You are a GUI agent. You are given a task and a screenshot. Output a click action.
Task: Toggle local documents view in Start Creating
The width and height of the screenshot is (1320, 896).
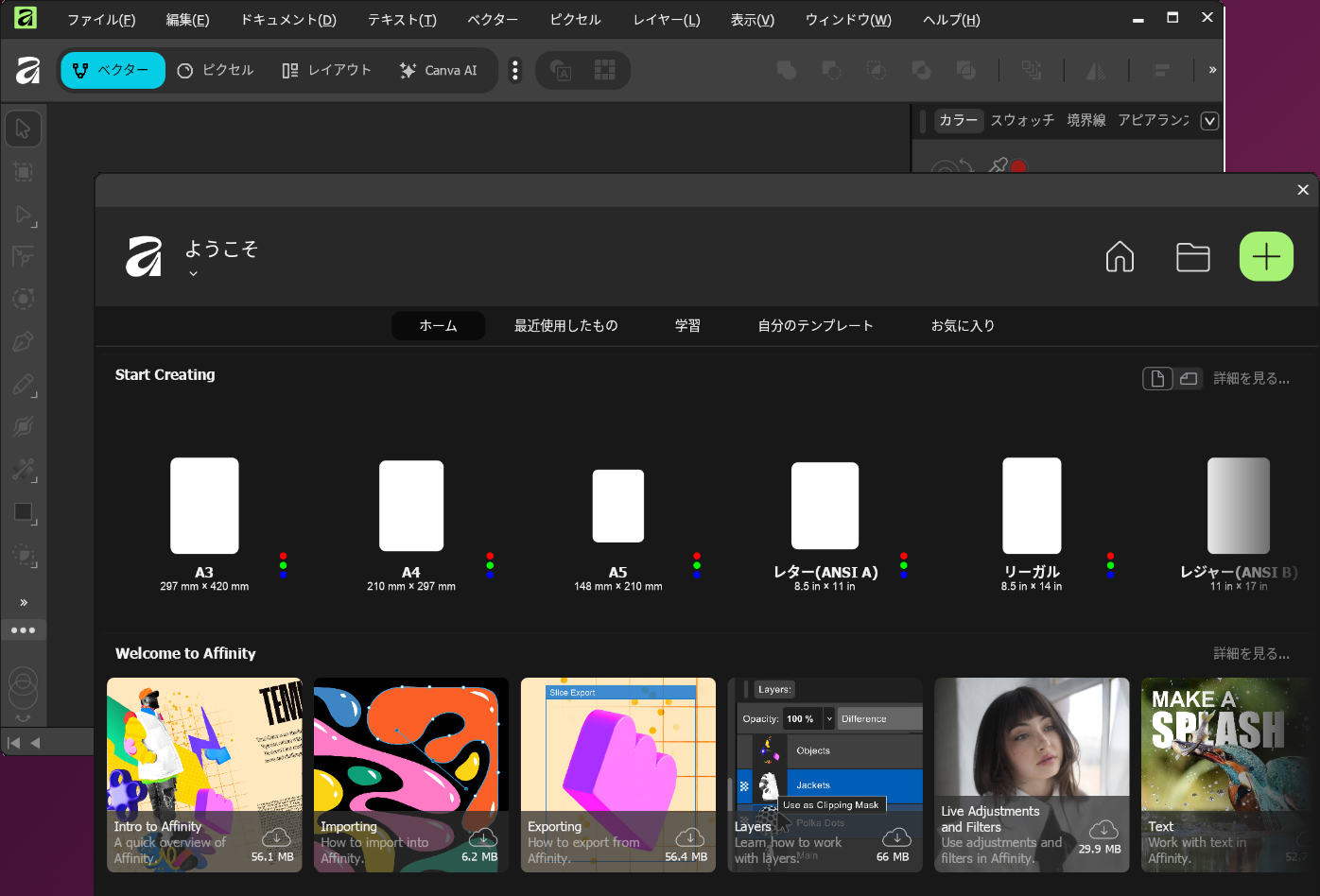tap(1157, 378)
